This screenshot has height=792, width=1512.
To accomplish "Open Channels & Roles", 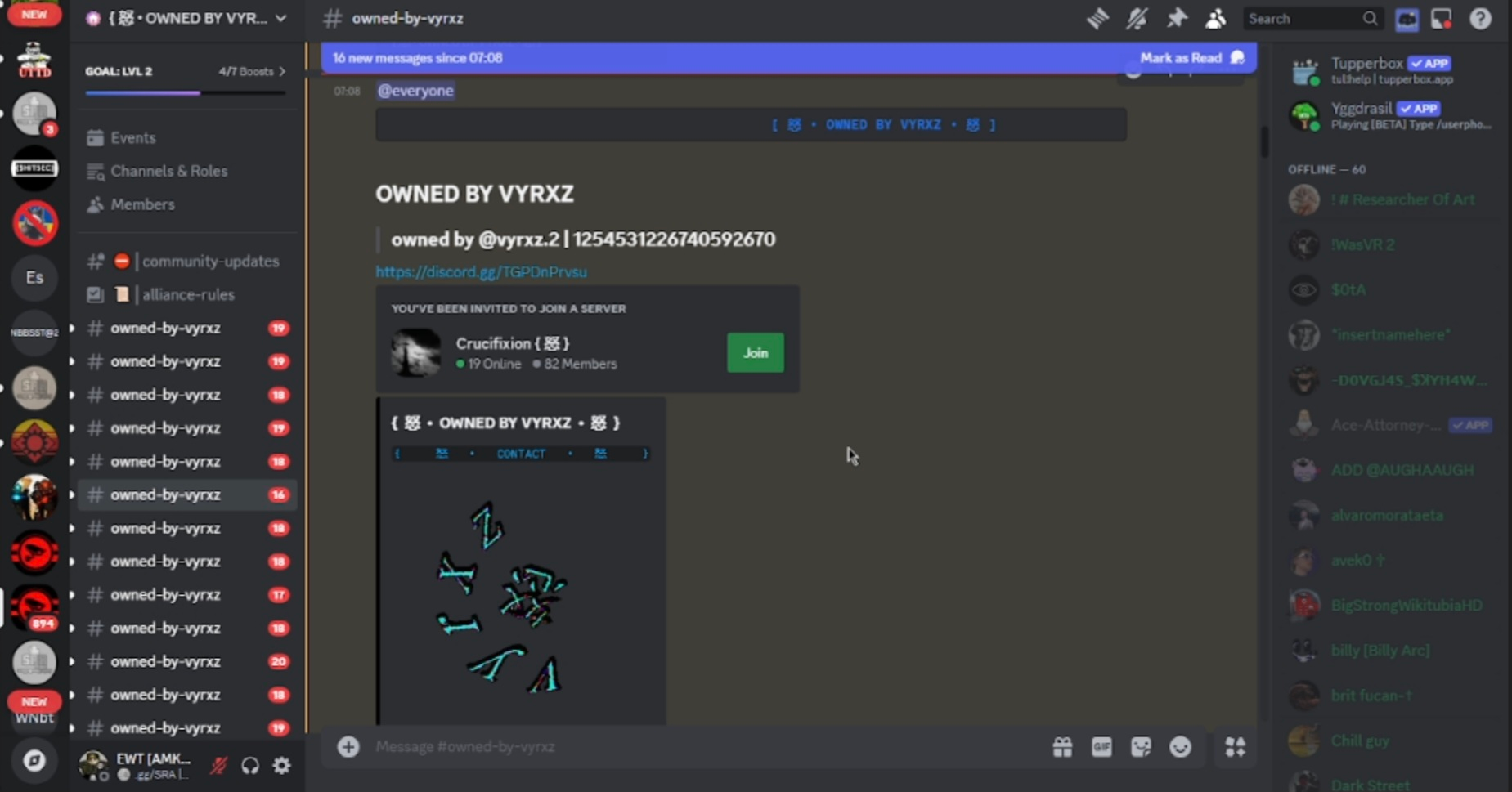I will pyautogui.click(x=168, y=171).
